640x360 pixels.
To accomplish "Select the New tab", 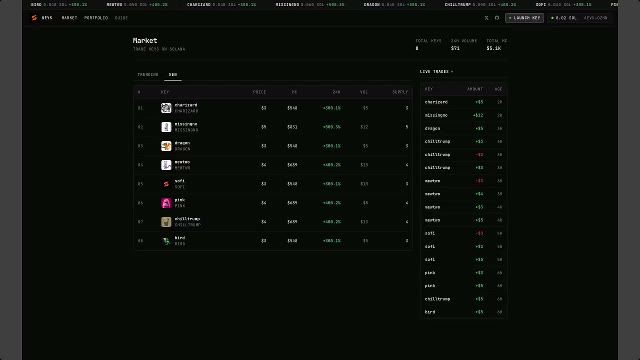I will [x=173, y=75].
